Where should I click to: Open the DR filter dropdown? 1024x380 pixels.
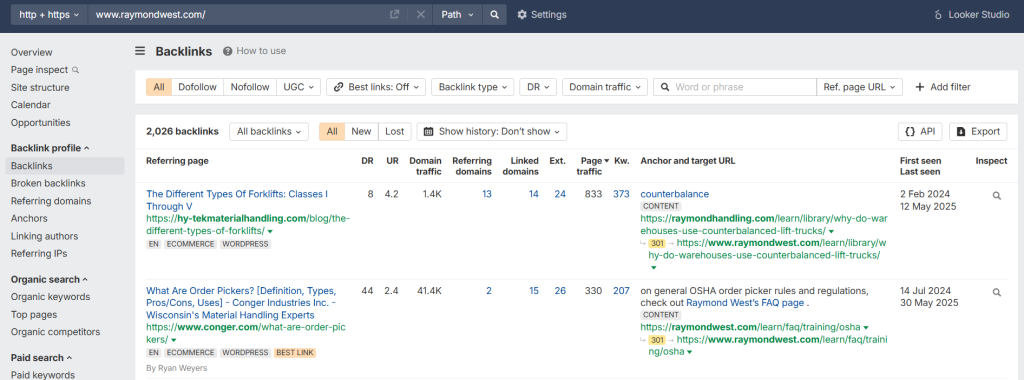[538, 87]
